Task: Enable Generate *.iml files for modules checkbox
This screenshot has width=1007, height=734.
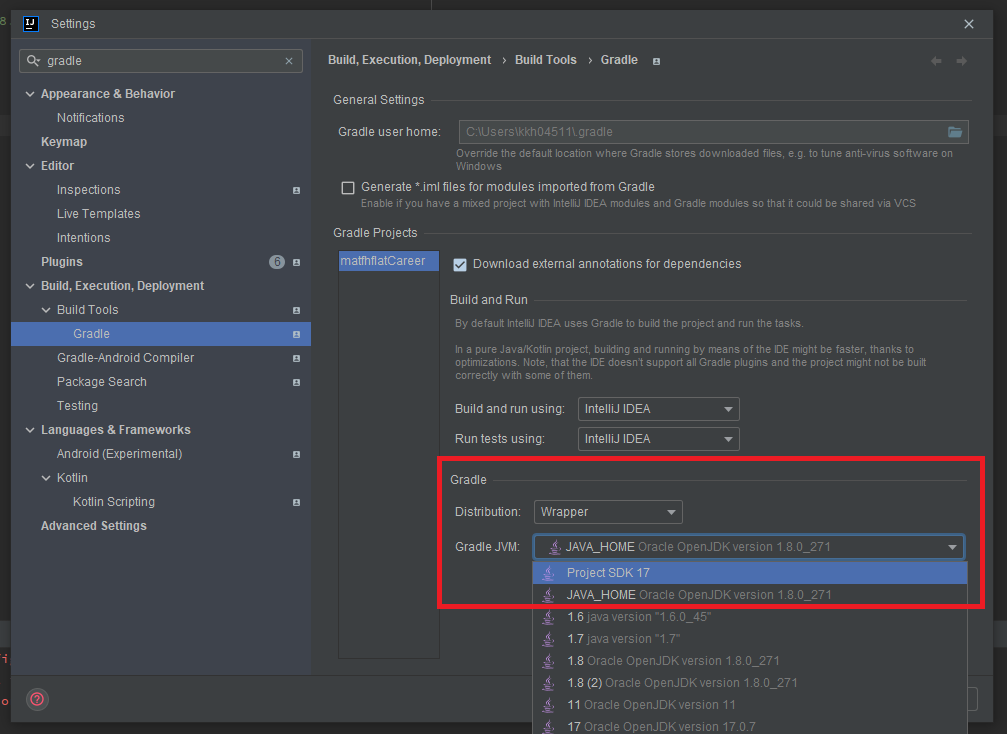Action: coord(348,187)
